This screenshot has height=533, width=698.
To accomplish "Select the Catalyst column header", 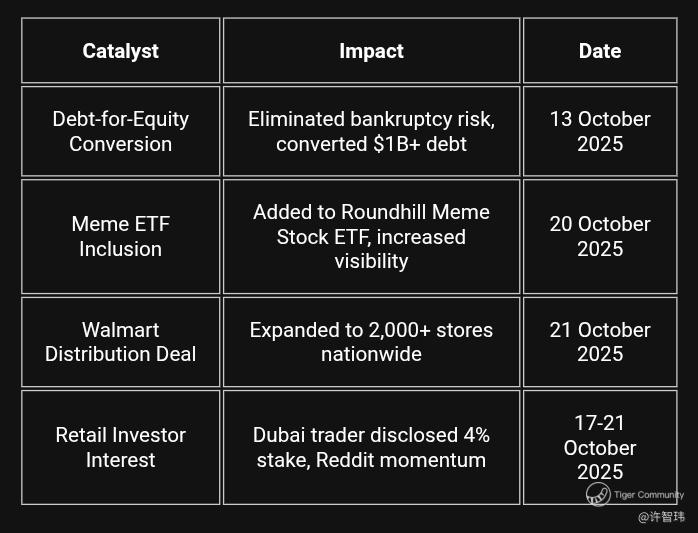I will pos(120,51).
